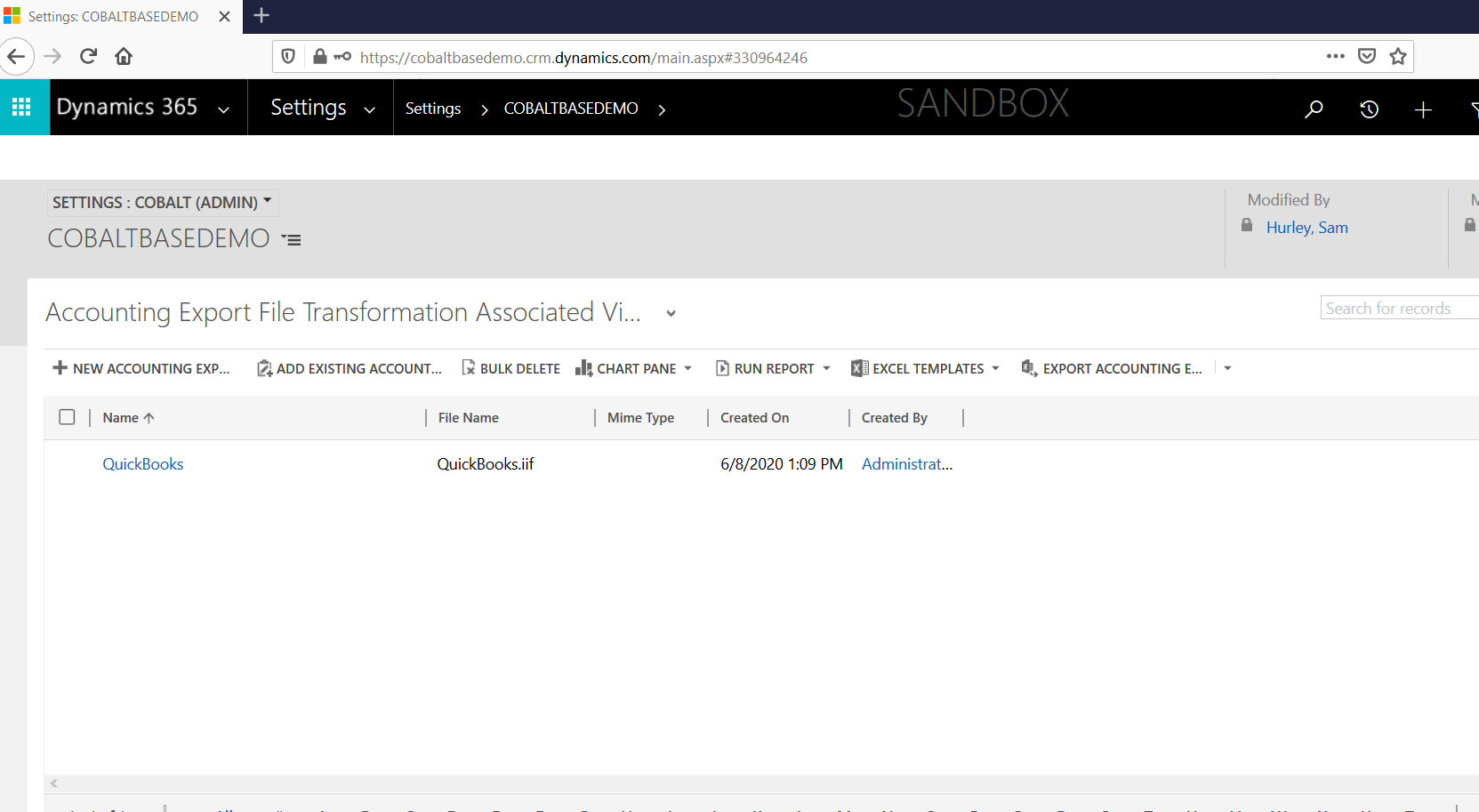Click in Search for records field
This screenshot has height=812, width=1479.
(x=1399, y=308)
